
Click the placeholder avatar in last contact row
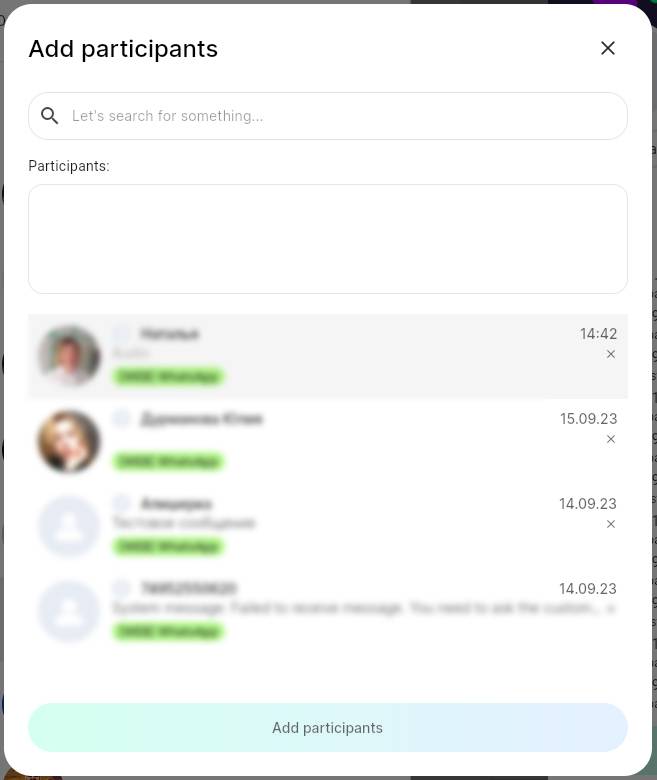click(x=69, y=611)
